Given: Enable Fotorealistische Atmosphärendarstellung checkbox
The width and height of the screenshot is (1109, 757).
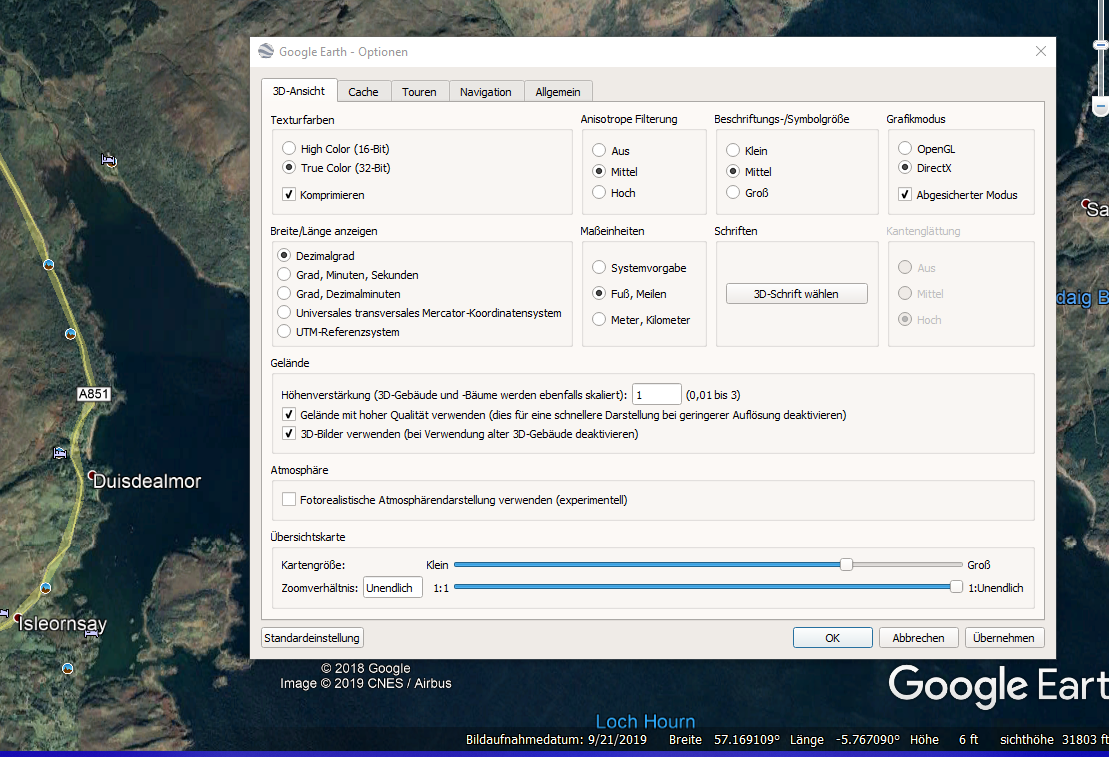Looking at the screenshot, I should pos(289,500).
